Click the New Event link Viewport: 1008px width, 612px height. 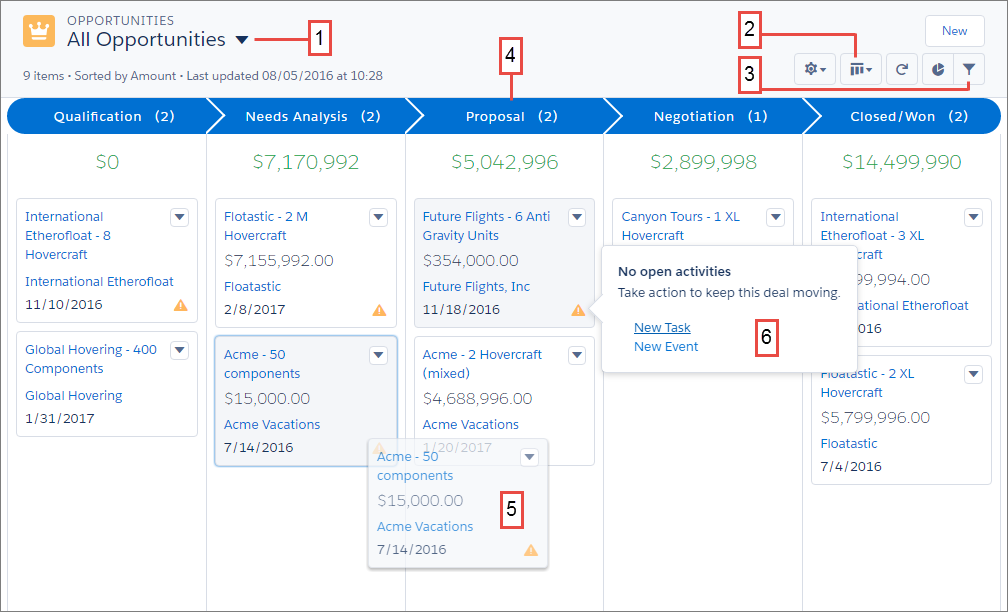(666, 347)
